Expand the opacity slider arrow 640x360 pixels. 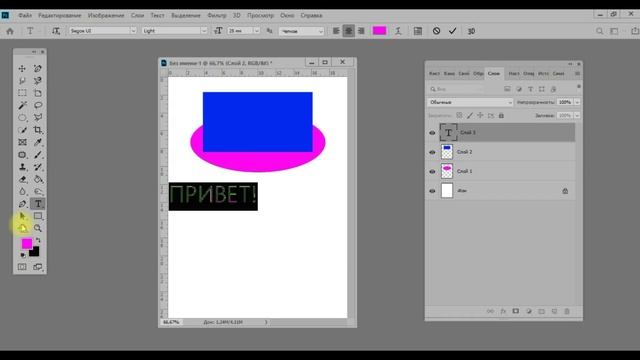click(577, 102)
